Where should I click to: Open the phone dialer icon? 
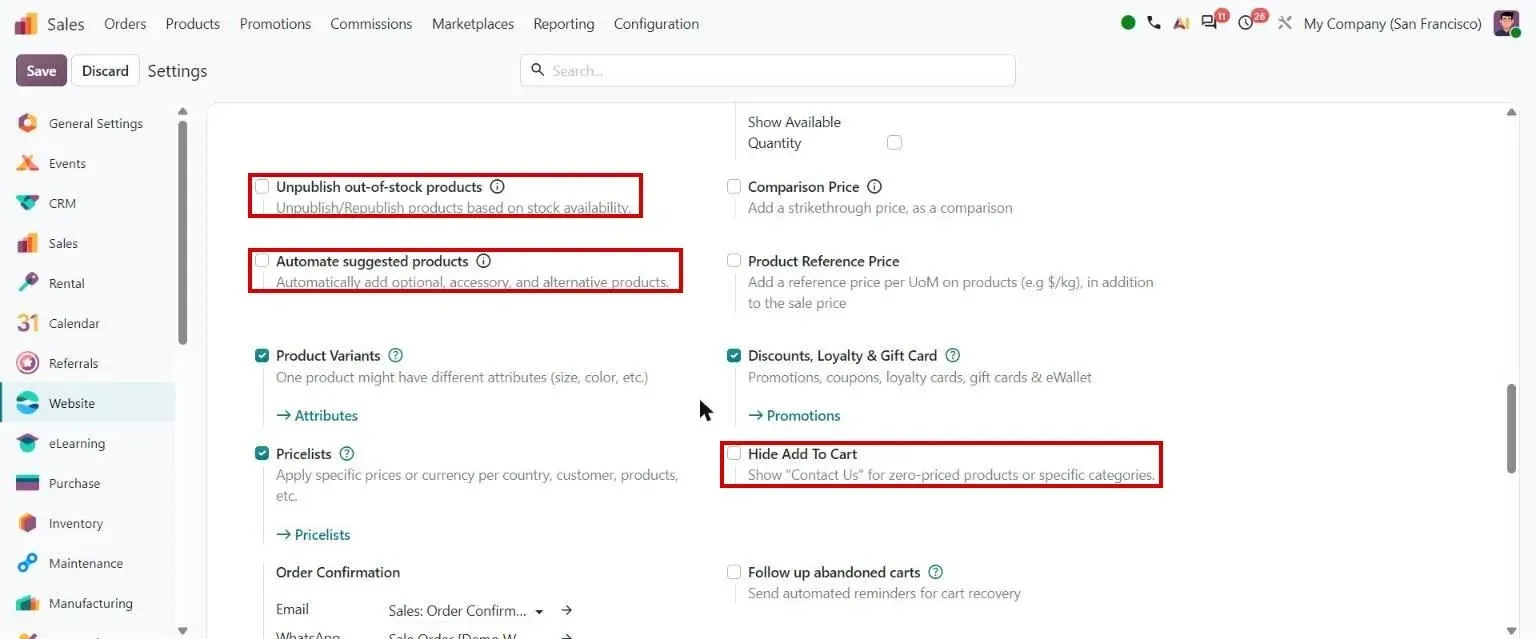tap(1154, 23)
